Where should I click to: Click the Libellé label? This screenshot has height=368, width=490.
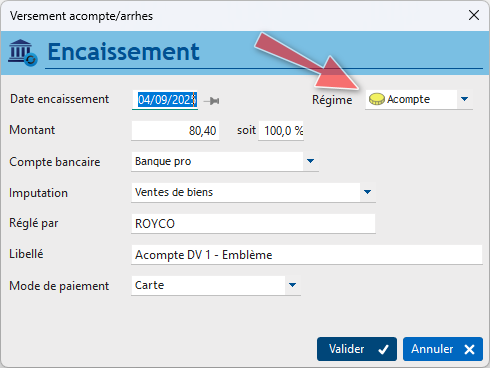(26, 254)
